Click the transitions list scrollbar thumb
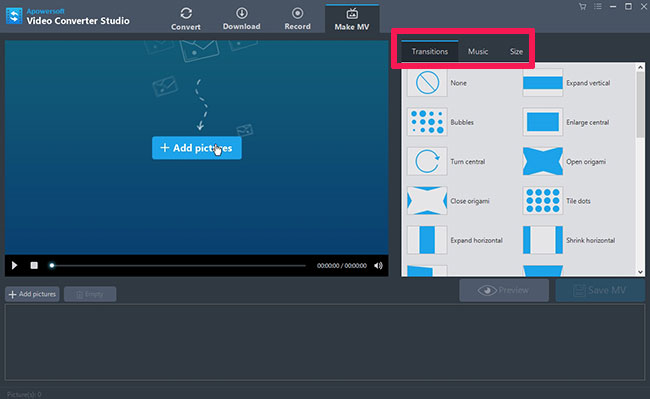The height and width of the screenshot is (399, 650). pyautogui.click(x=640, y=105)
